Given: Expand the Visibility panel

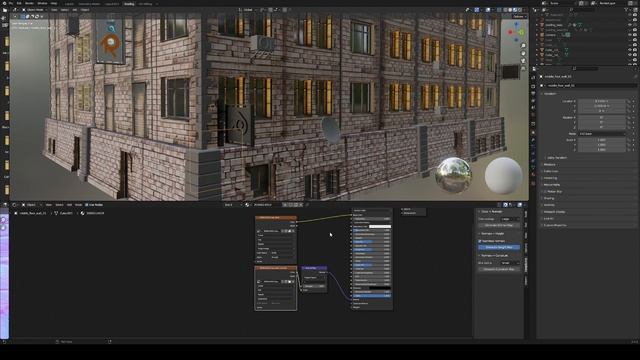Looking at the screenshot, I should pos(549,205).
